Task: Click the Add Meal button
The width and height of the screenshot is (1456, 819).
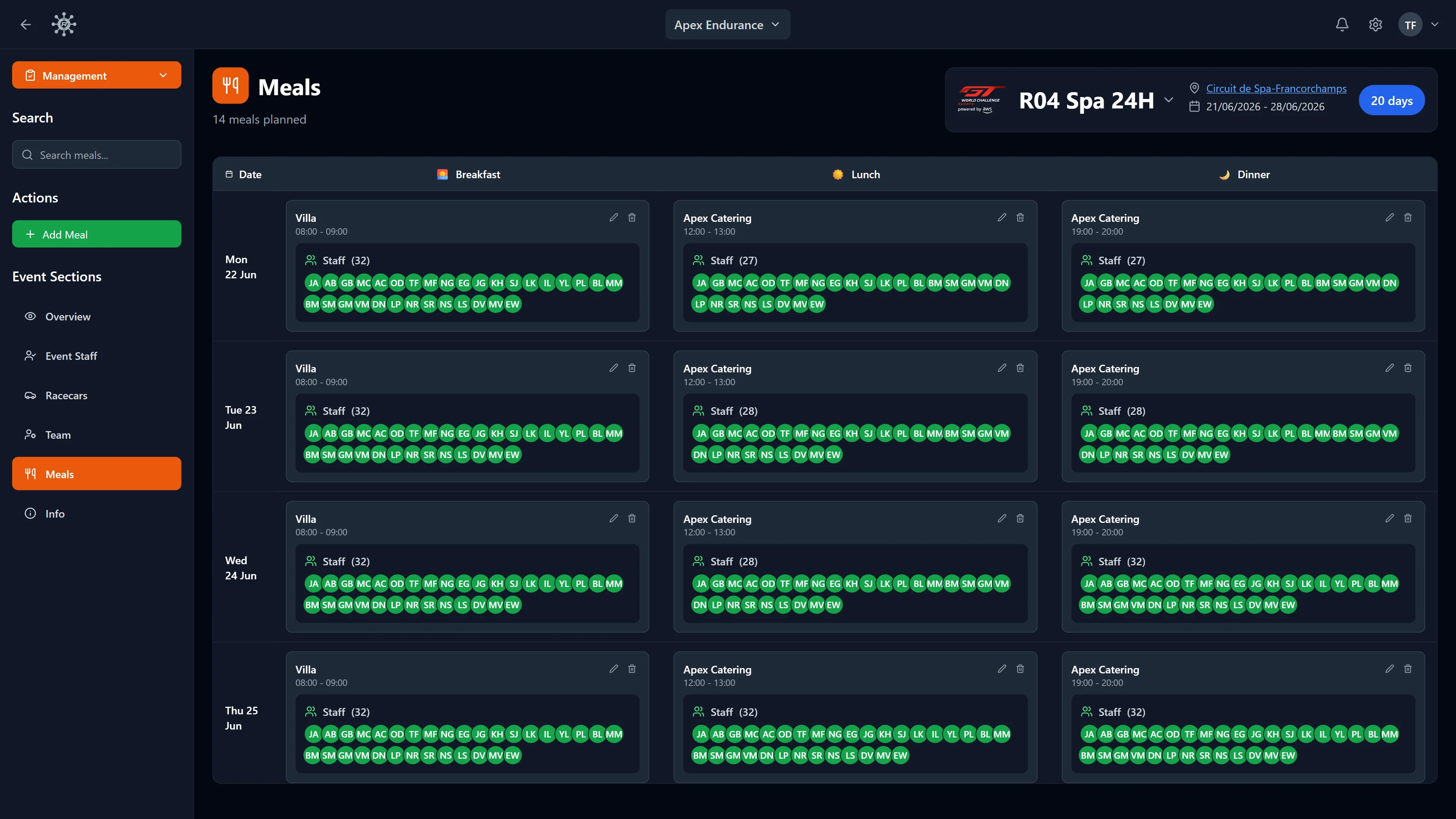Action: (97, 234)
